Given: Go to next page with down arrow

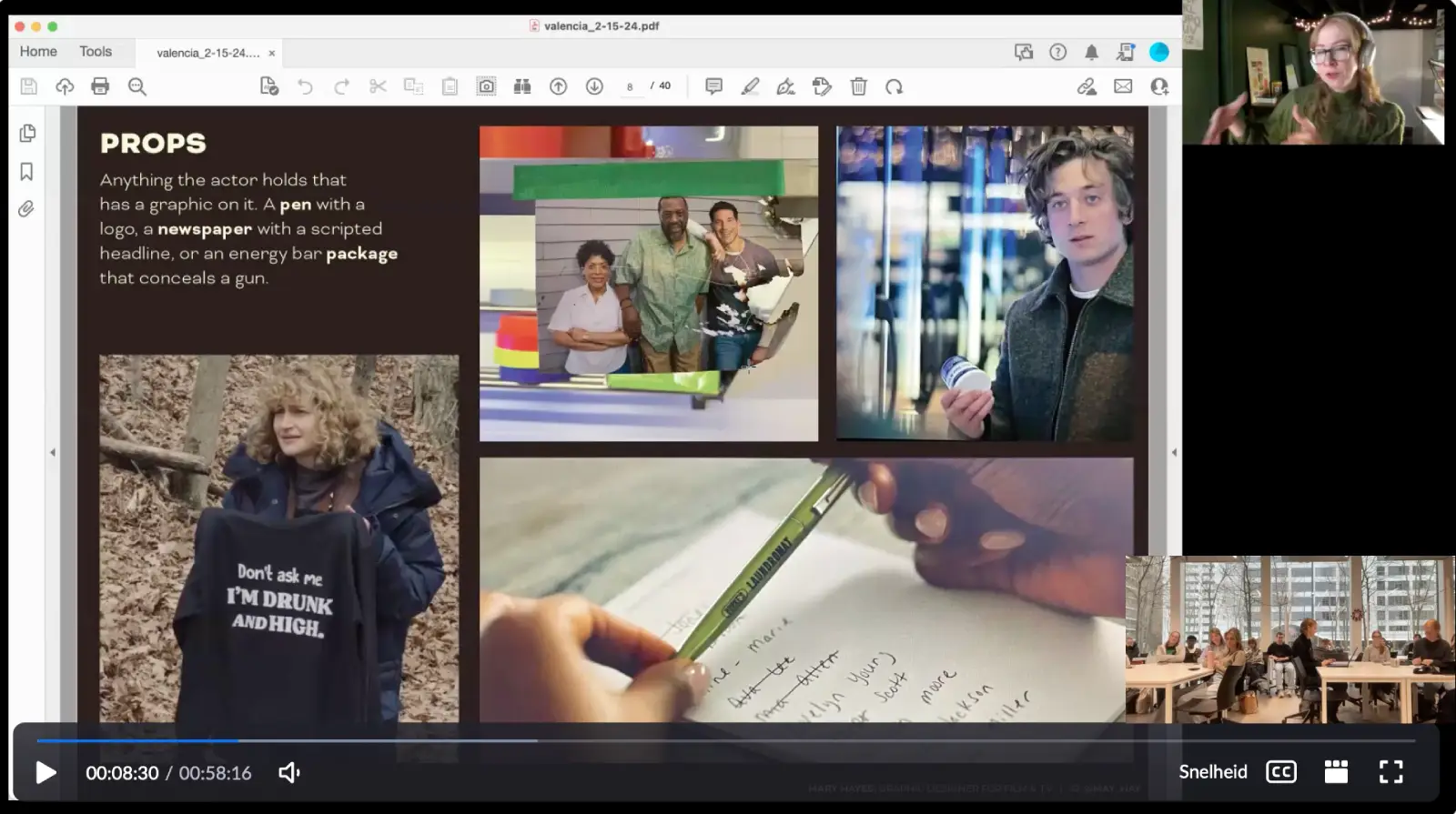Looking at the screenshot, I should [594, 86].
